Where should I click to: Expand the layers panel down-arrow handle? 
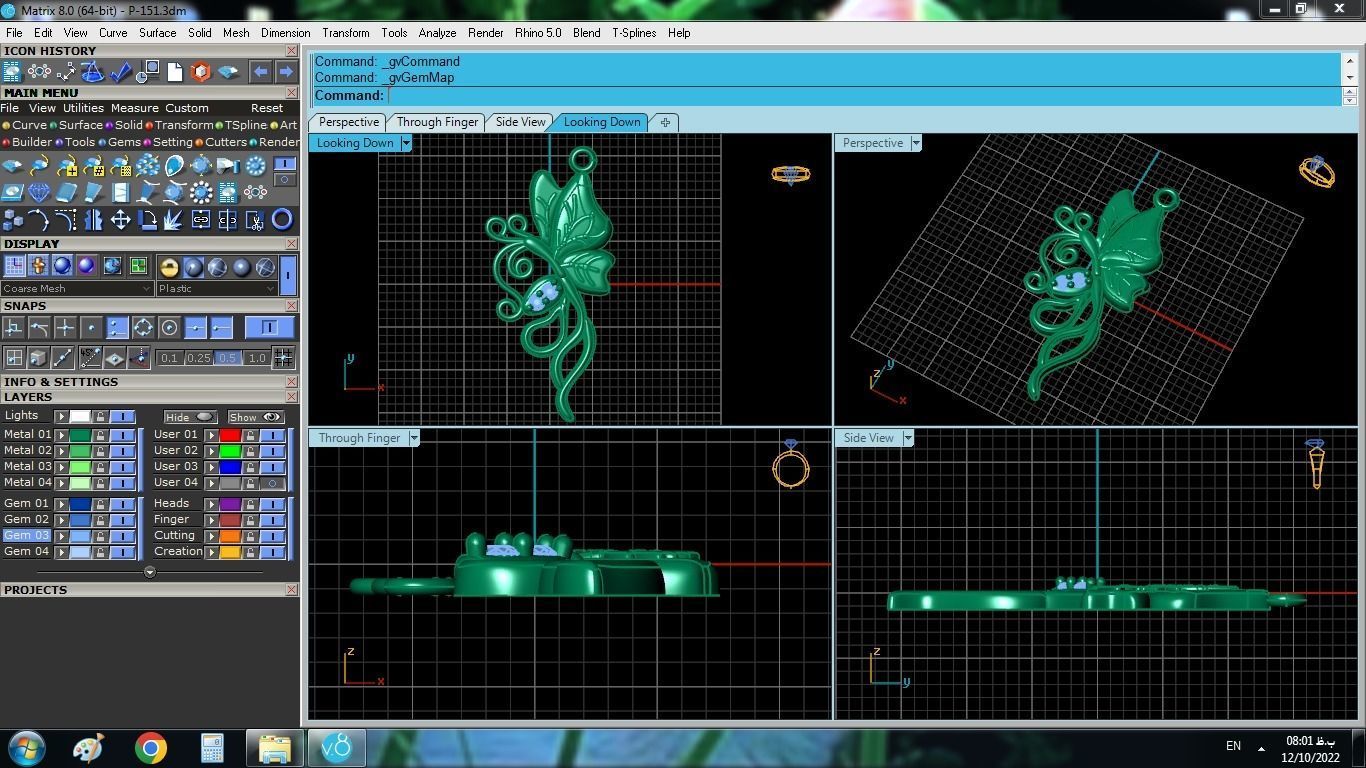[150, 572]
